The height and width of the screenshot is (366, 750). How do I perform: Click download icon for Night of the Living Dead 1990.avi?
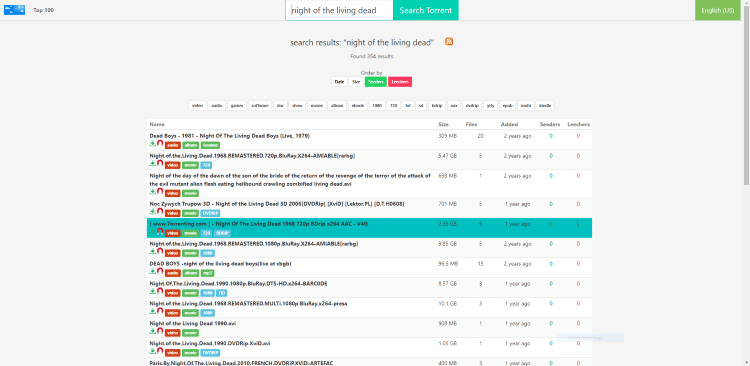(153, 331)
